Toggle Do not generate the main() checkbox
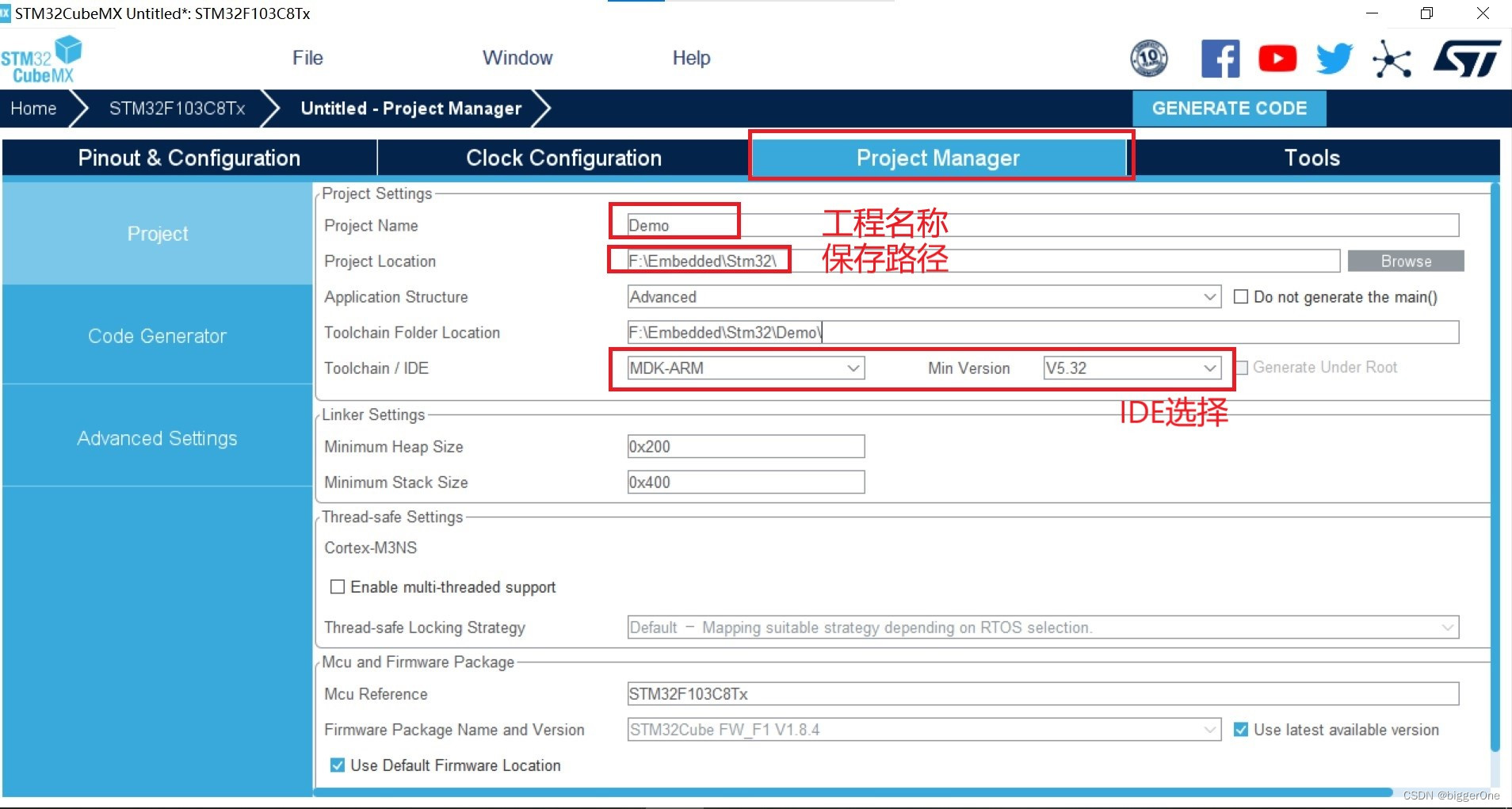The height and width of the screenshot is (809, 1512). (1241, 296)
